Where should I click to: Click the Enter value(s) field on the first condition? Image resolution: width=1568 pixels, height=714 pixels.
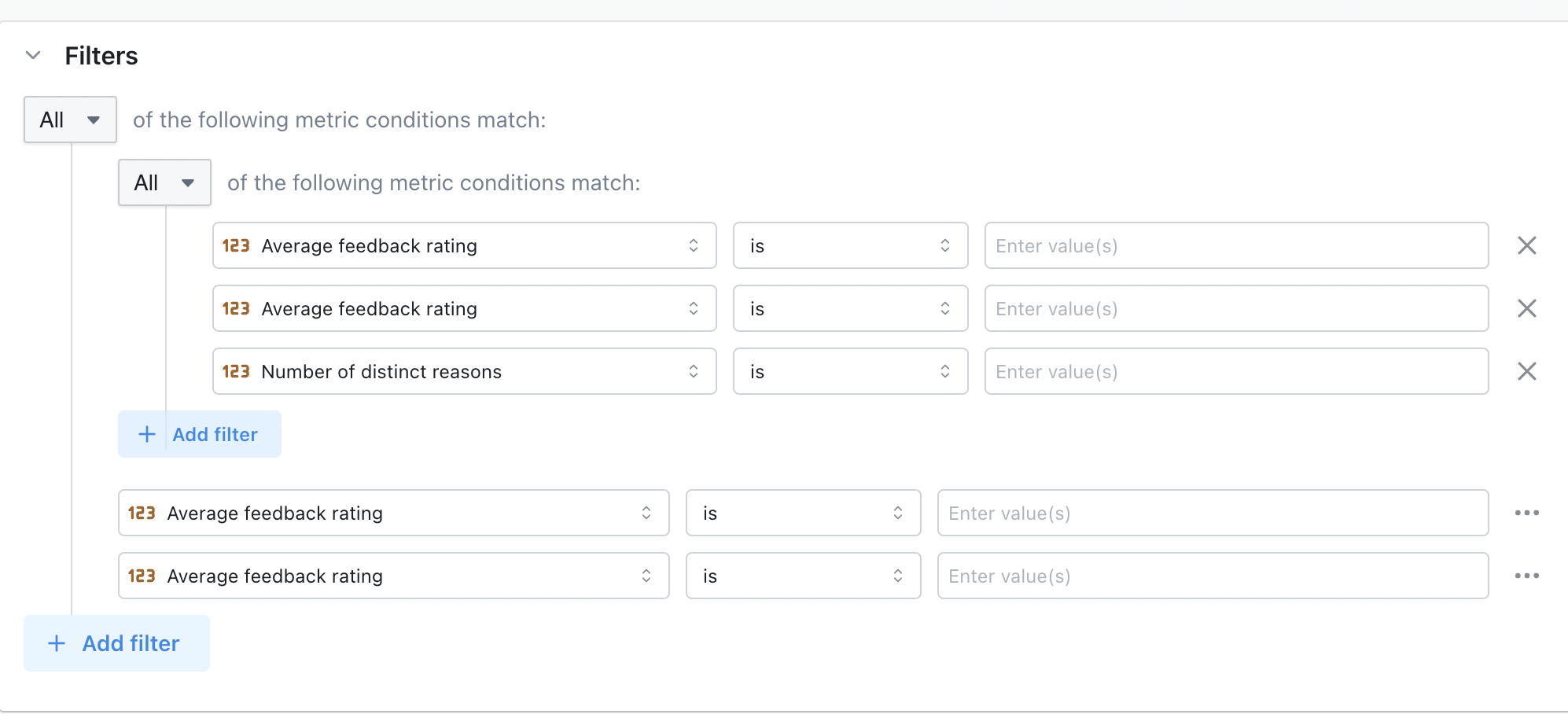(1236, 245)
